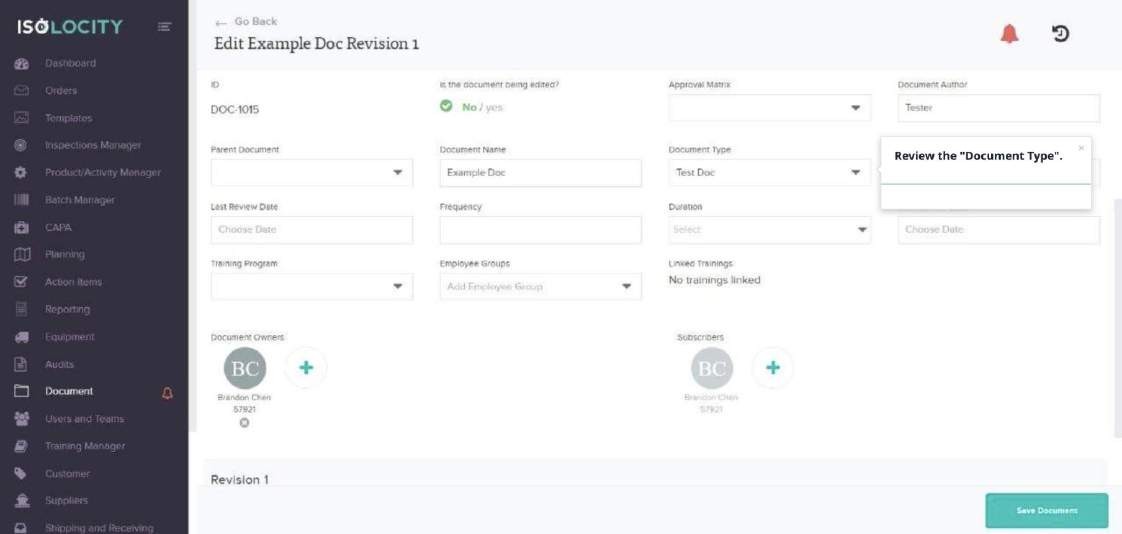Click the Go Back link

(x=246, y=21)
